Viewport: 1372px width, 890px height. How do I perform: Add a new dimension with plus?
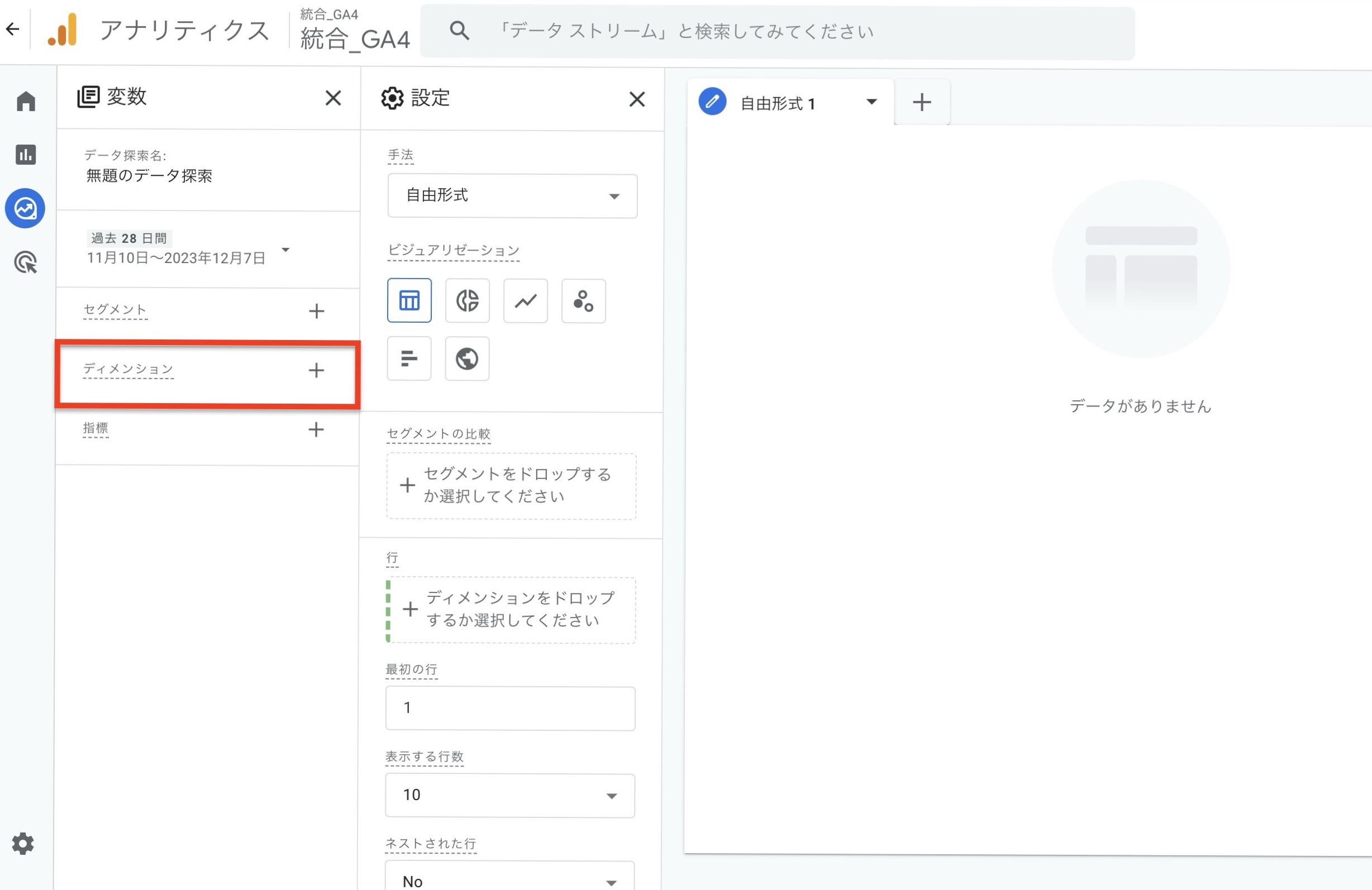click(316, 370)
